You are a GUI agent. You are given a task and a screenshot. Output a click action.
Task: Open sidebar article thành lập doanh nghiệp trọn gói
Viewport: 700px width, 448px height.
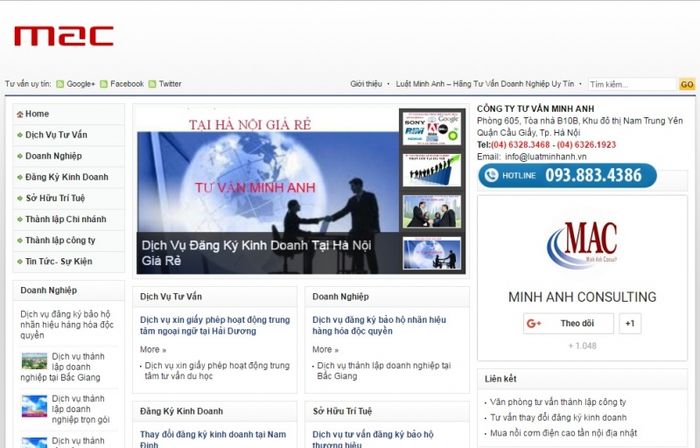(x=80, y=409)
